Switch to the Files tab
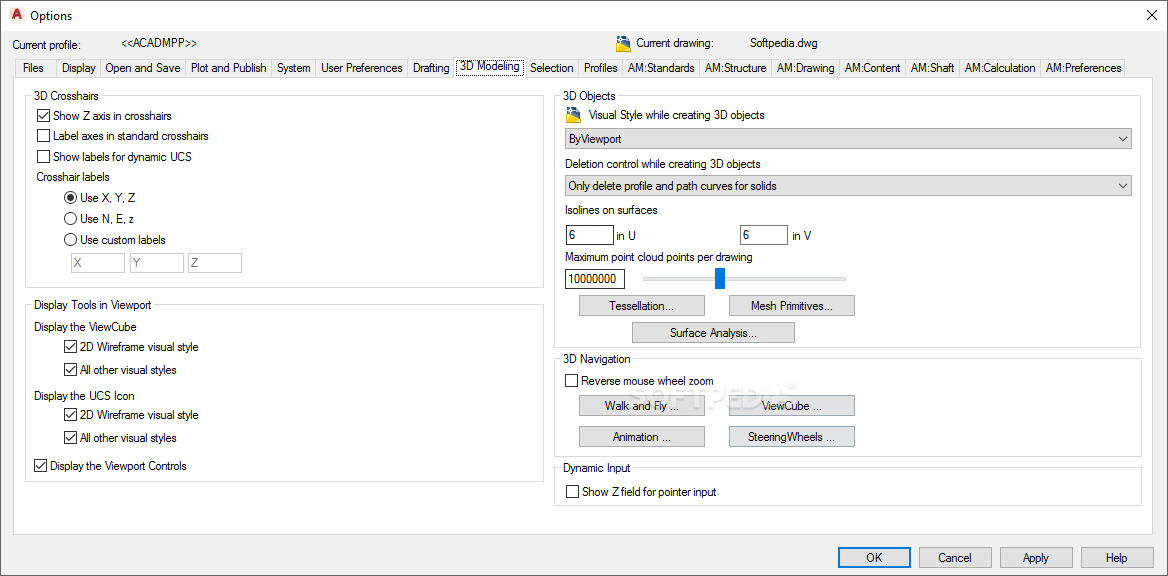 point(34,68)
